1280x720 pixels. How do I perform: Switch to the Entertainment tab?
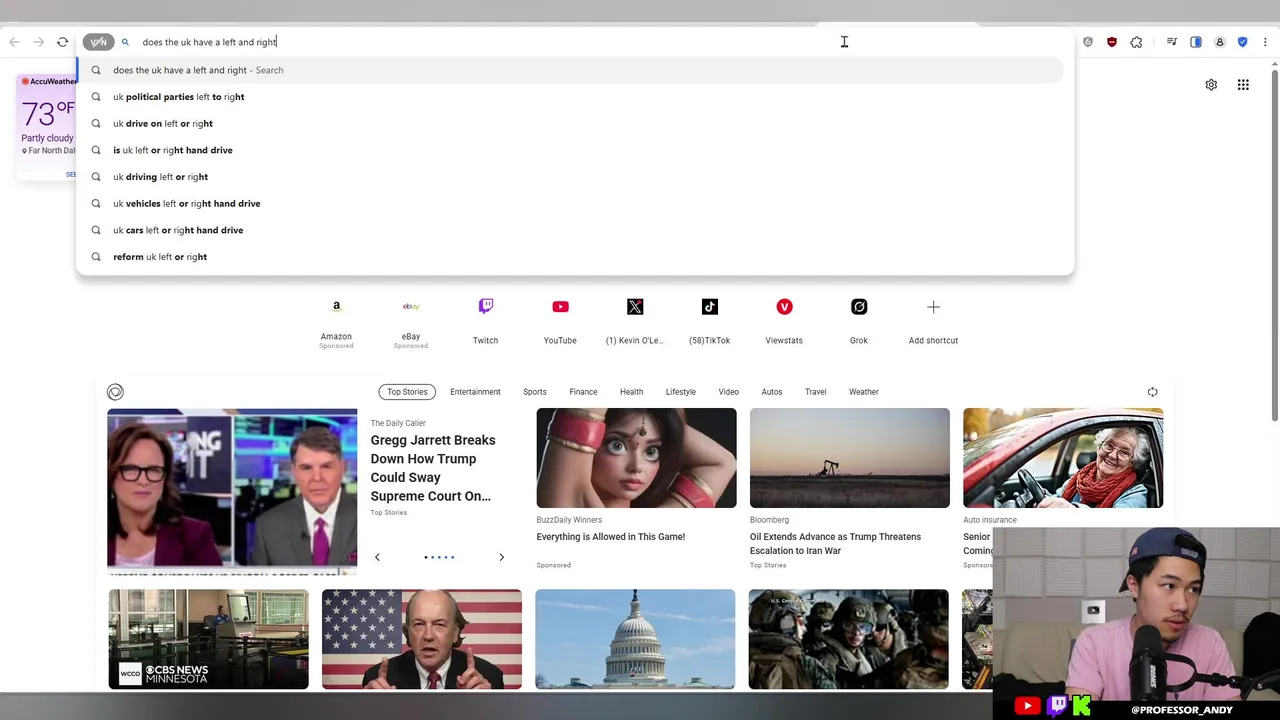[x=475, y=392]
